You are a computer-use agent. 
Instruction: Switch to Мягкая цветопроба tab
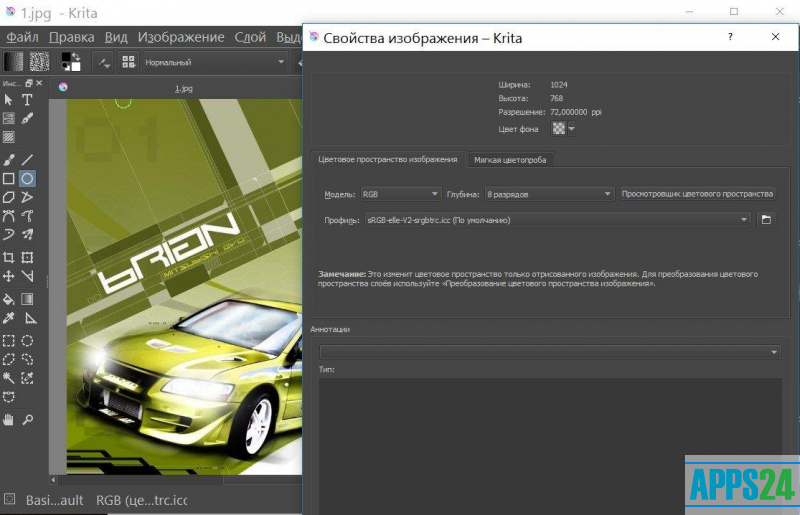coord(510,160)
